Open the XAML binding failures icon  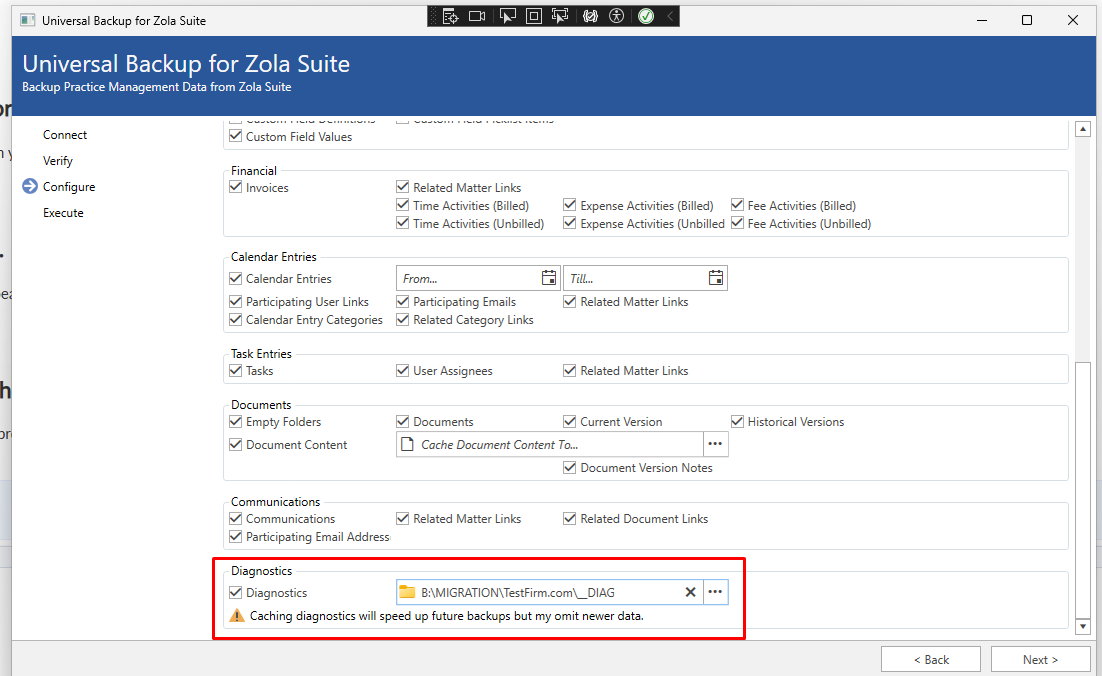click(x=590, y=16)
